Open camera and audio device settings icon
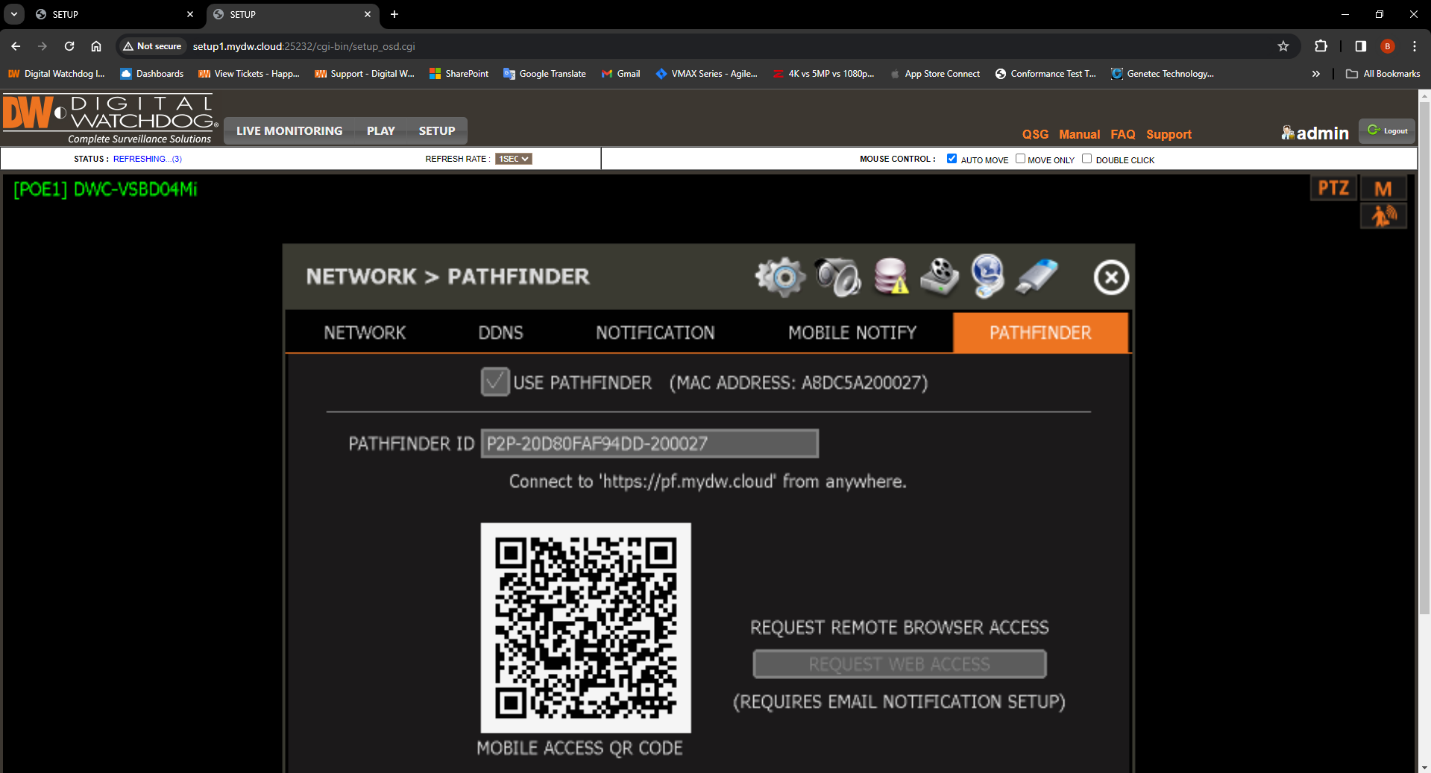This screenshot has height=773, width=1431. pyautogui.click(x=836, y=277)
